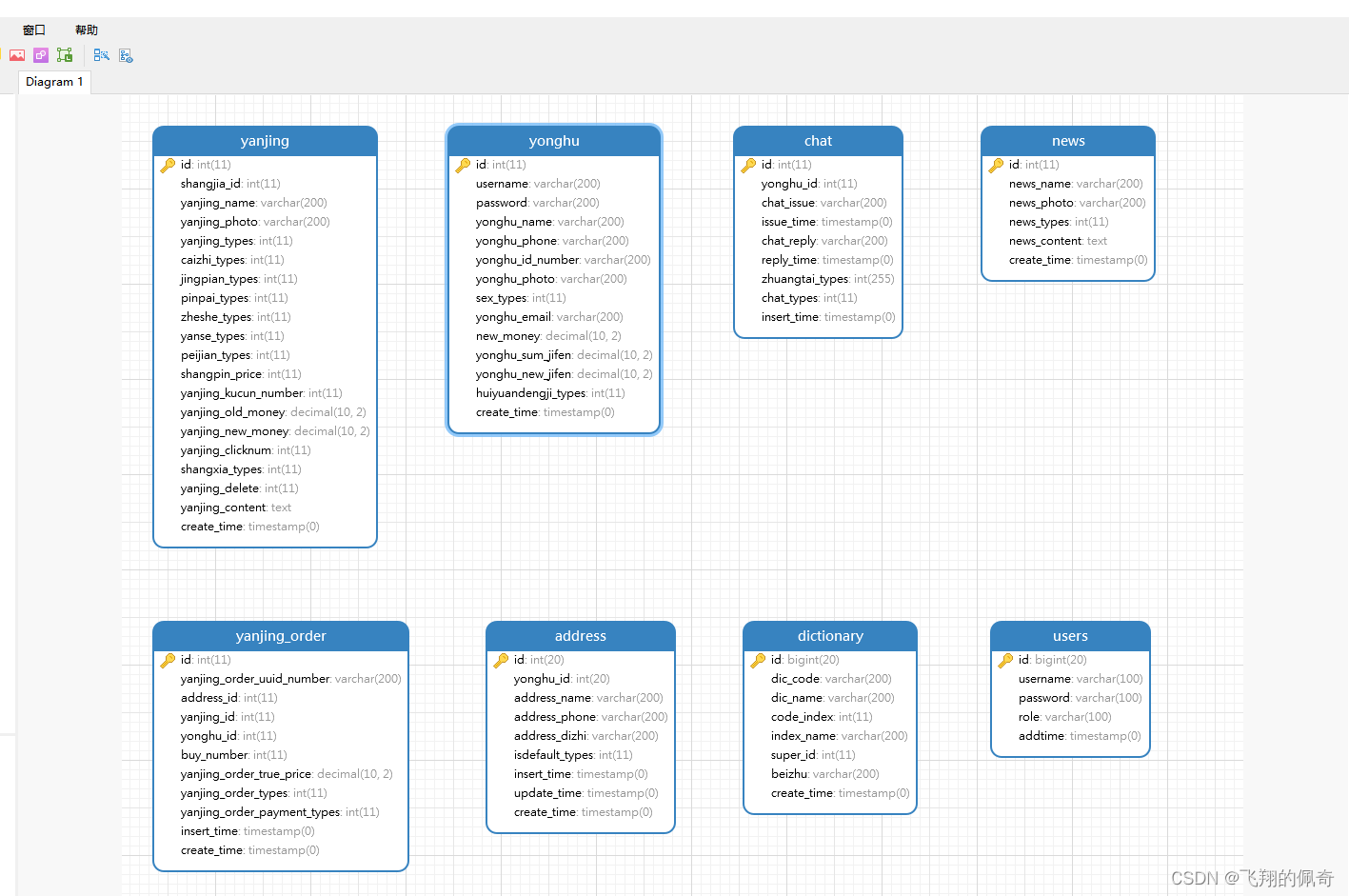
Task: Click the key icon in yonghu table
Action: pos(463,165)
